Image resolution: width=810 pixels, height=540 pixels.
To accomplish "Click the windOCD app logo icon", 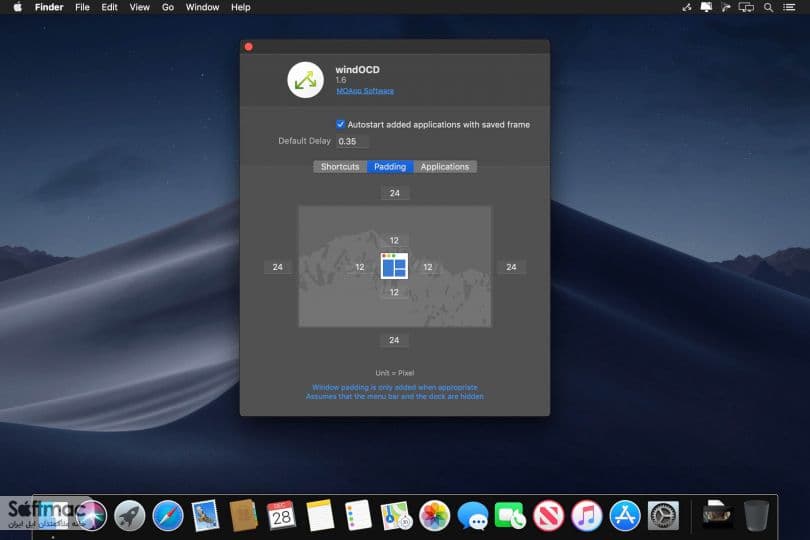I will pos(305,80).
